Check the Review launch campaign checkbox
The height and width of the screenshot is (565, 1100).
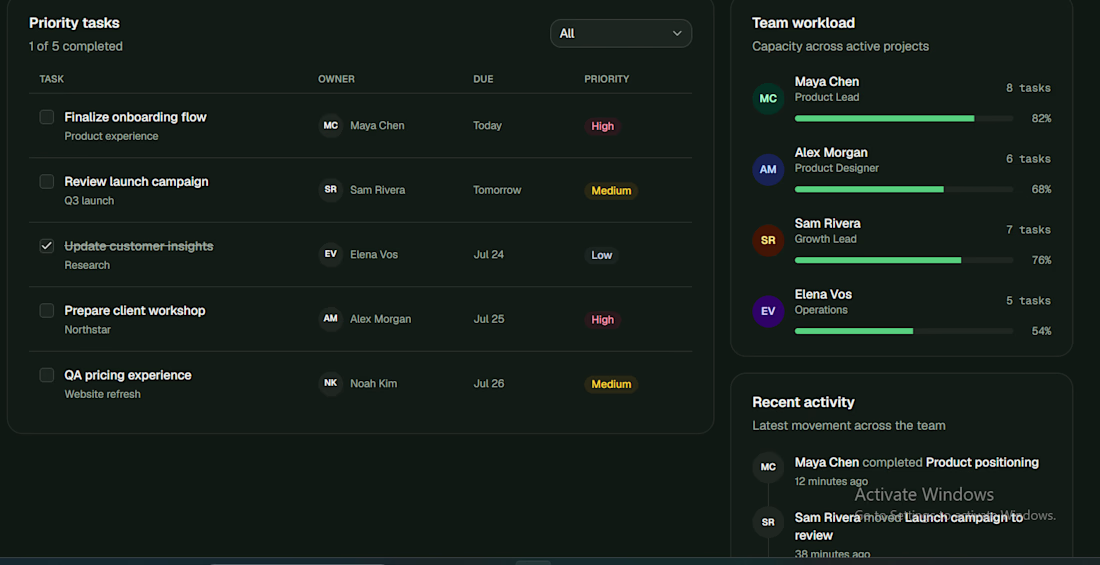46,182
